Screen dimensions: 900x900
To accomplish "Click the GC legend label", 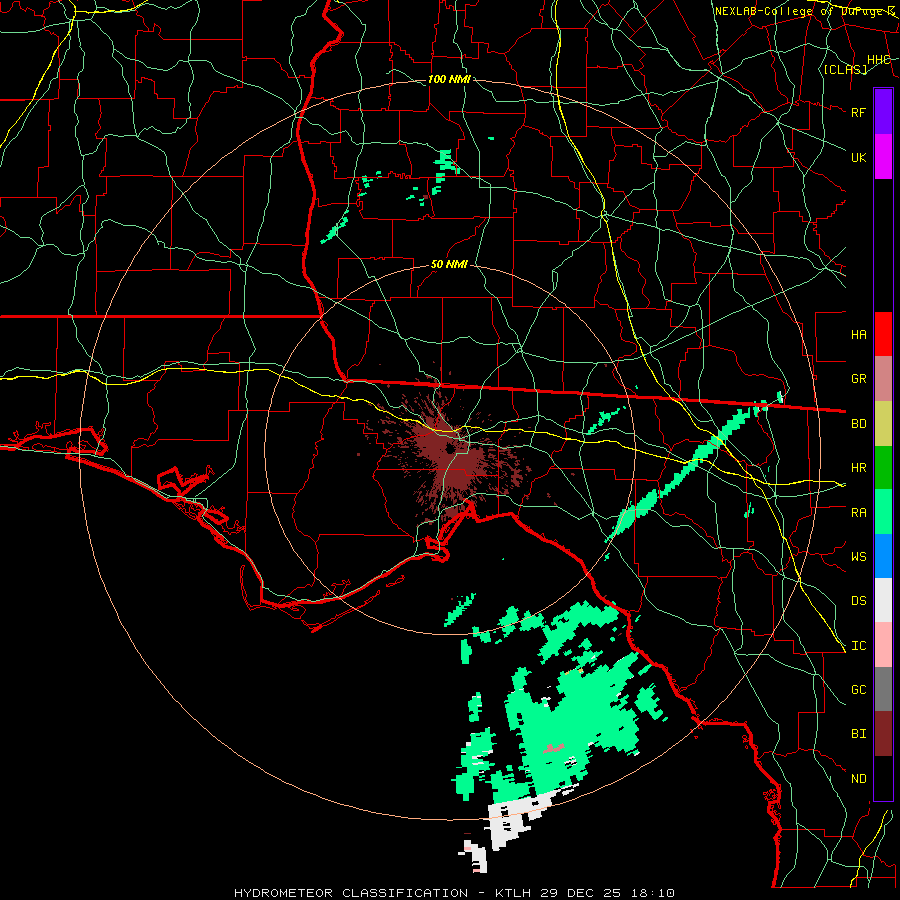I will [858, 689].
